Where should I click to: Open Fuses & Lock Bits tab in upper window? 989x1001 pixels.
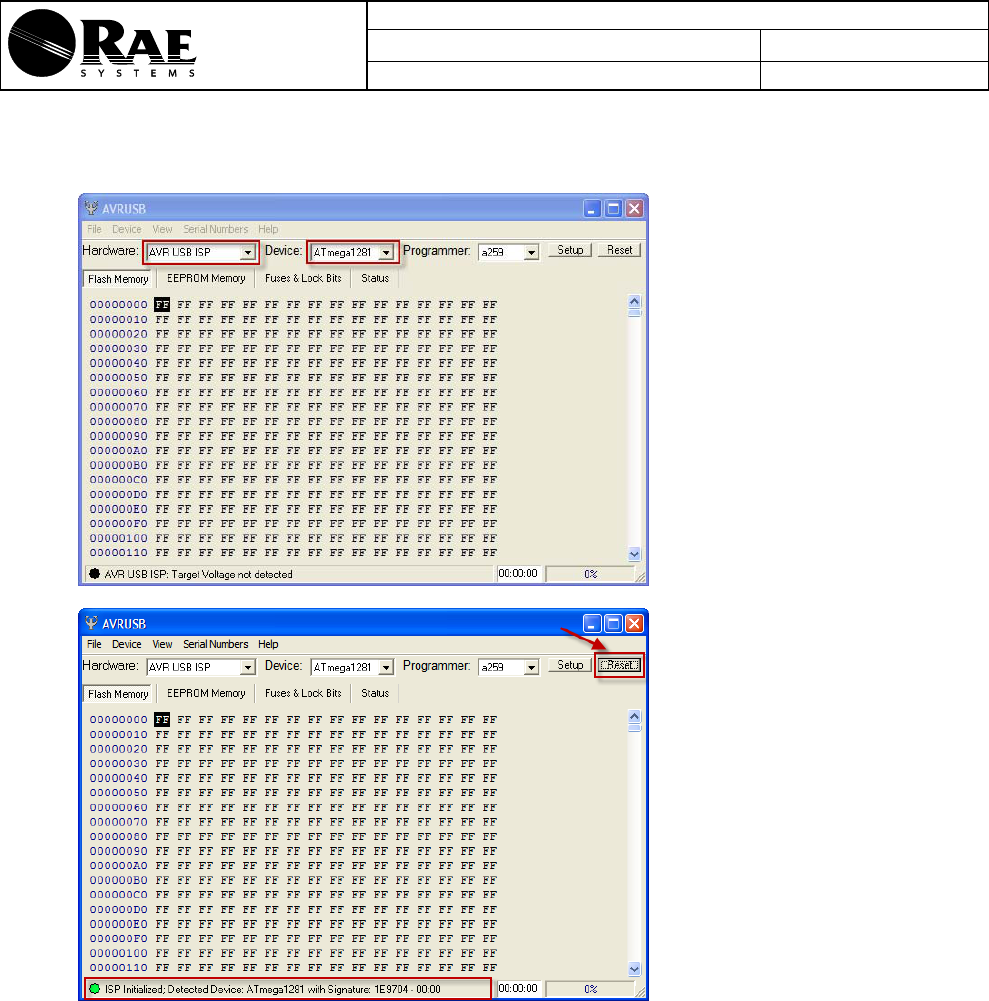click(x=303, y=278)
